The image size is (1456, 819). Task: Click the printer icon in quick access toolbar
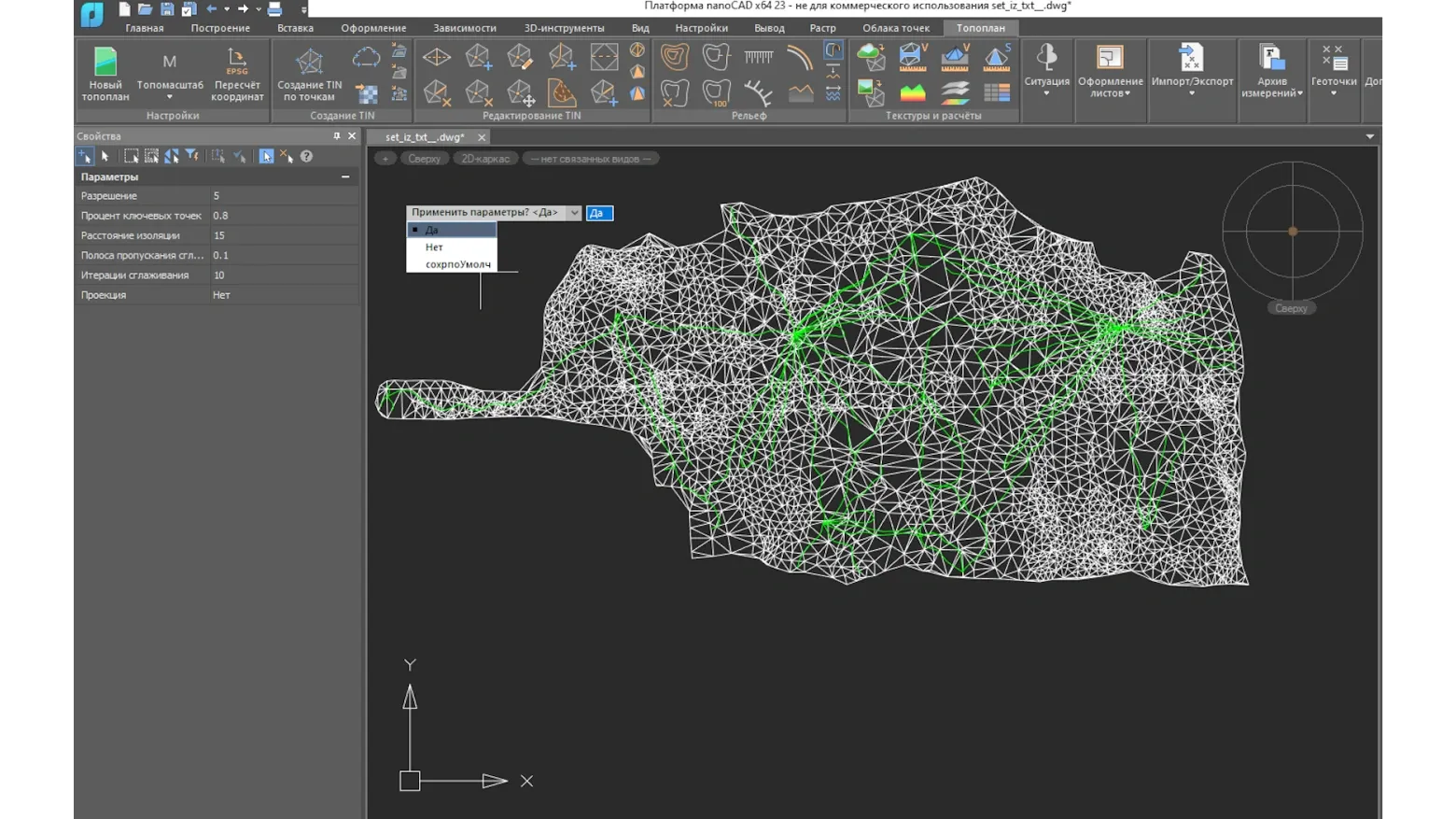(x=274, y=9)
